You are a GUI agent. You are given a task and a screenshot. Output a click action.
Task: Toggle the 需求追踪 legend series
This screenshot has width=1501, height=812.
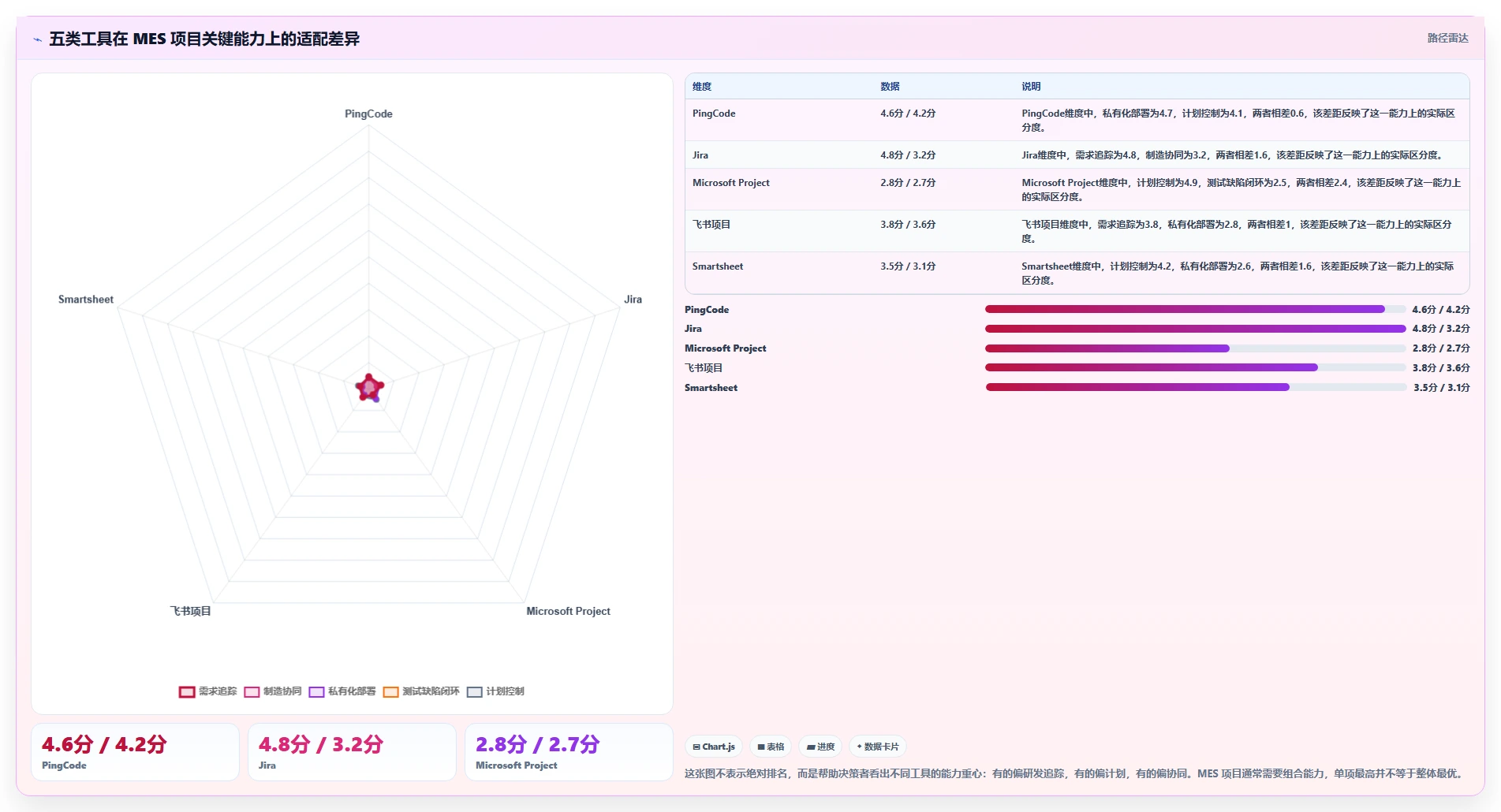208,691
